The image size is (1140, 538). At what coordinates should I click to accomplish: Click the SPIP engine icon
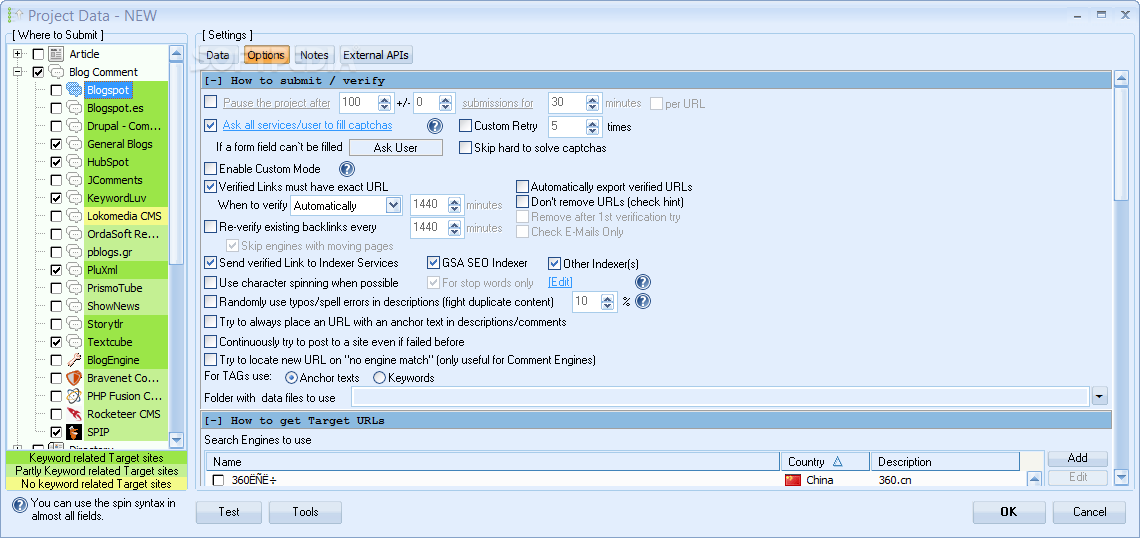(74, 432)
